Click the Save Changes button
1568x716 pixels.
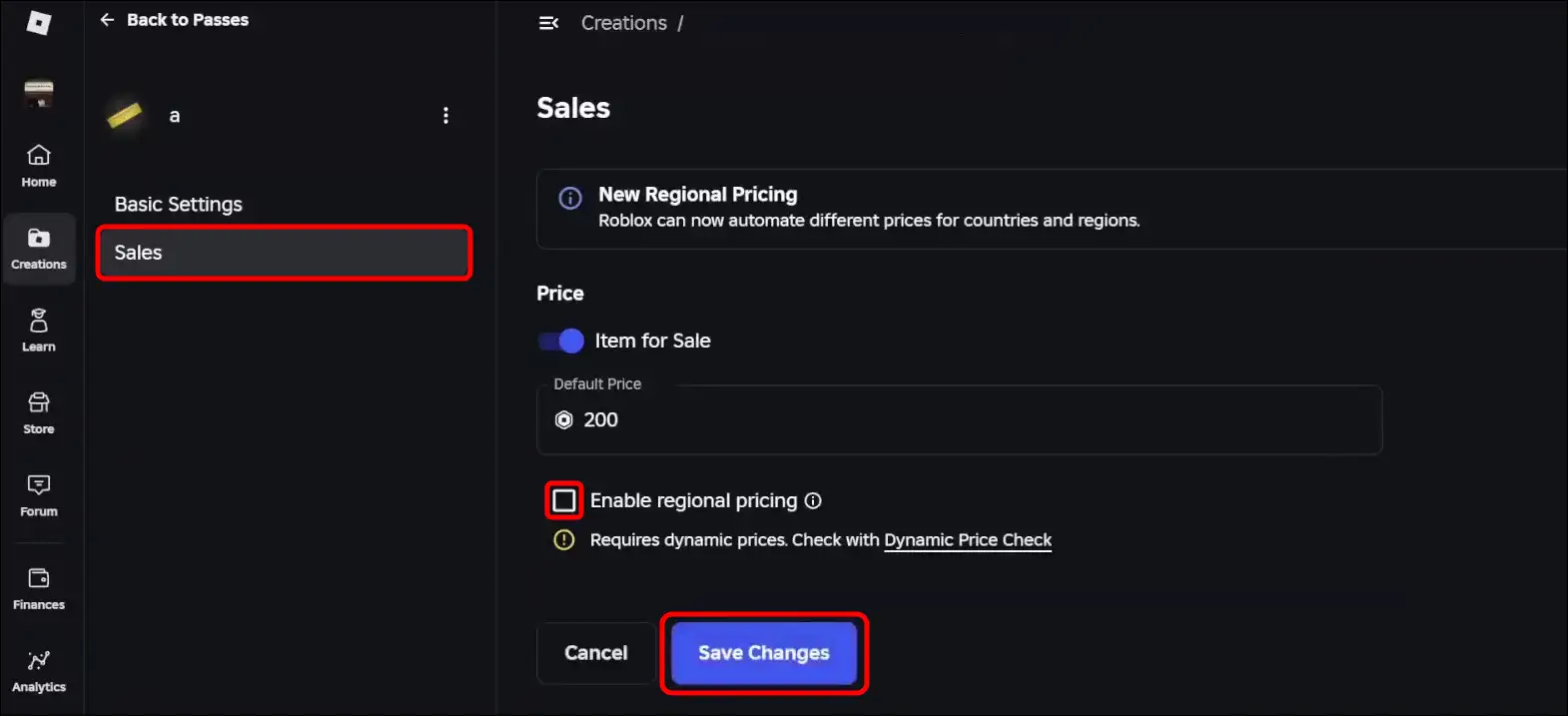click(x=763, y=653)
